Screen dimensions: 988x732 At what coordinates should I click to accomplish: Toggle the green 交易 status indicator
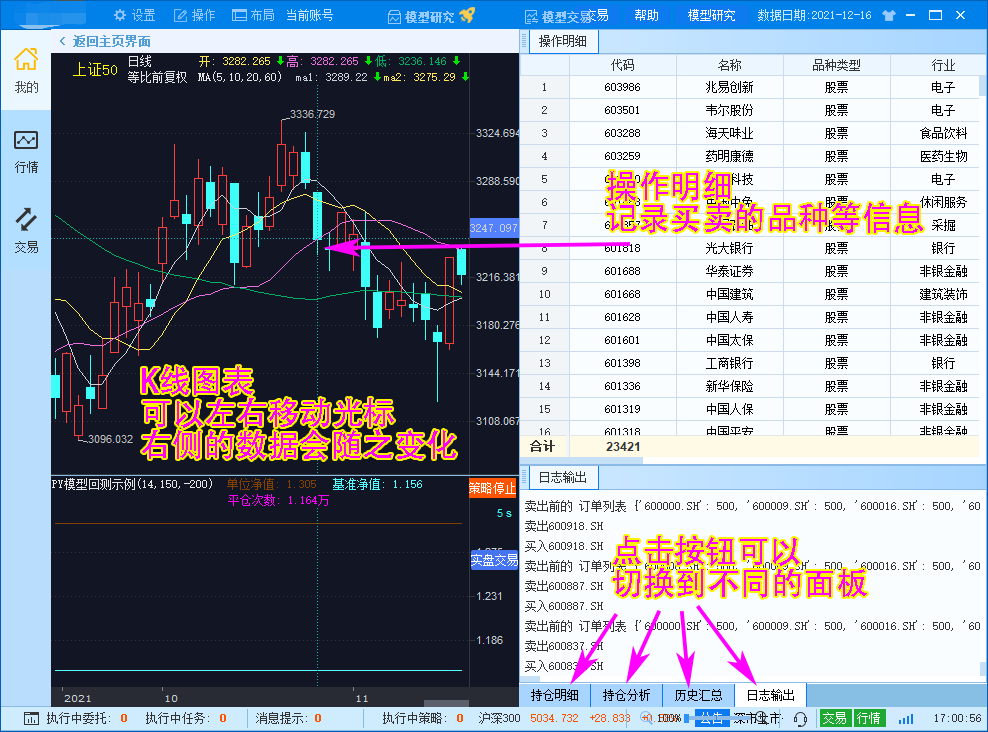coord(833,718)
